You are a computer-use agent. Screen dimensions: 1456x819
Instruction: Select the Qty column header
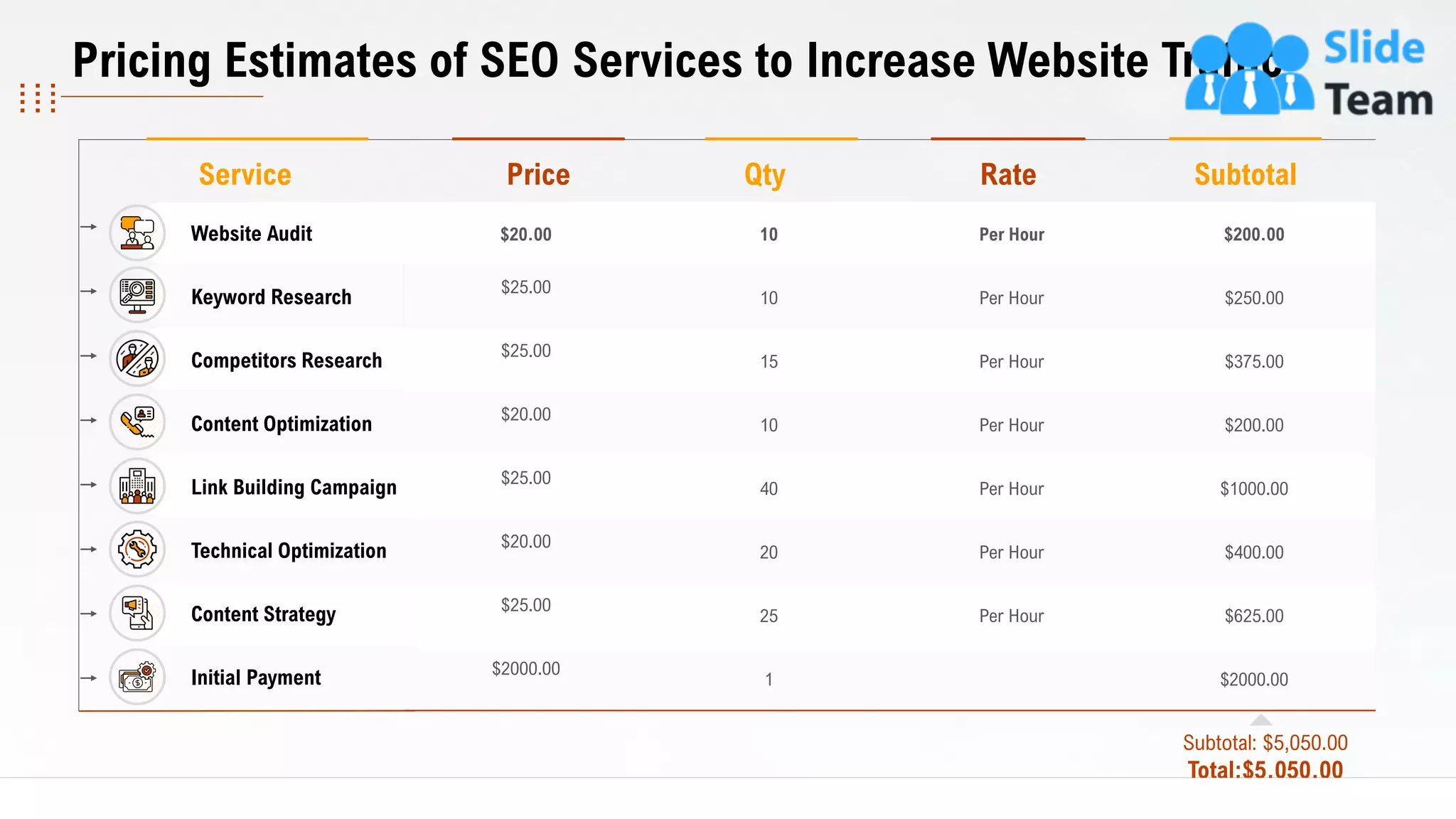[765, 175]
